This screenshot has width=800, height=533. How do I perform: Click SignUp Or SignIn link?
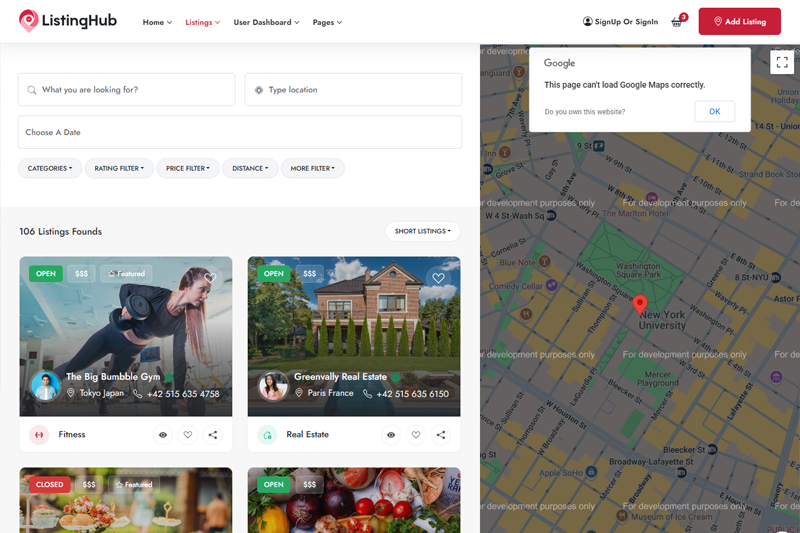point(620,21)
